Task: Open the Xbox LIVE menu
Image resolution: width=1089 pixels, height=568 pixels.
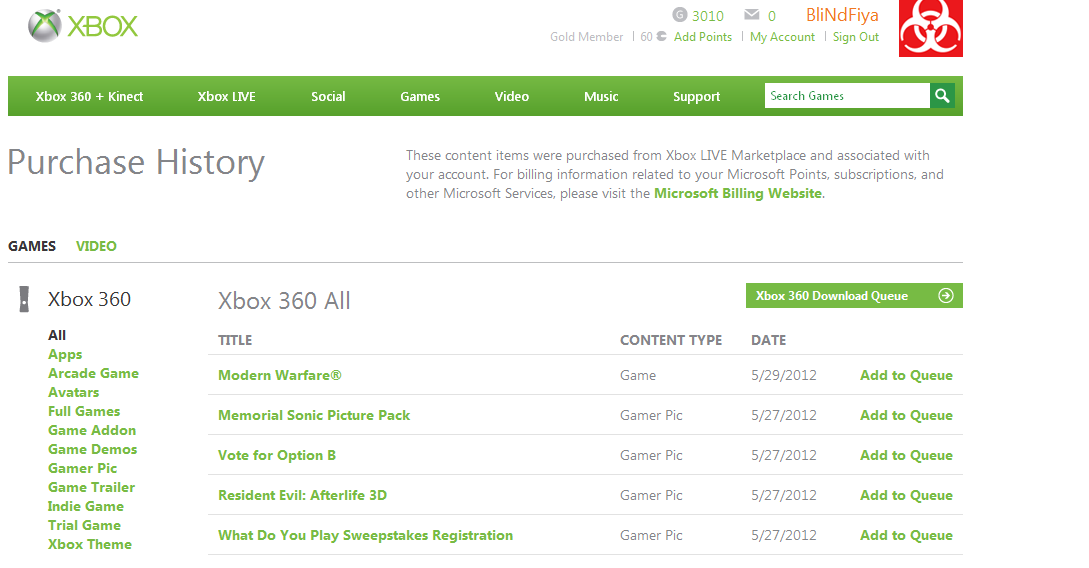Action: pos(226,97)
